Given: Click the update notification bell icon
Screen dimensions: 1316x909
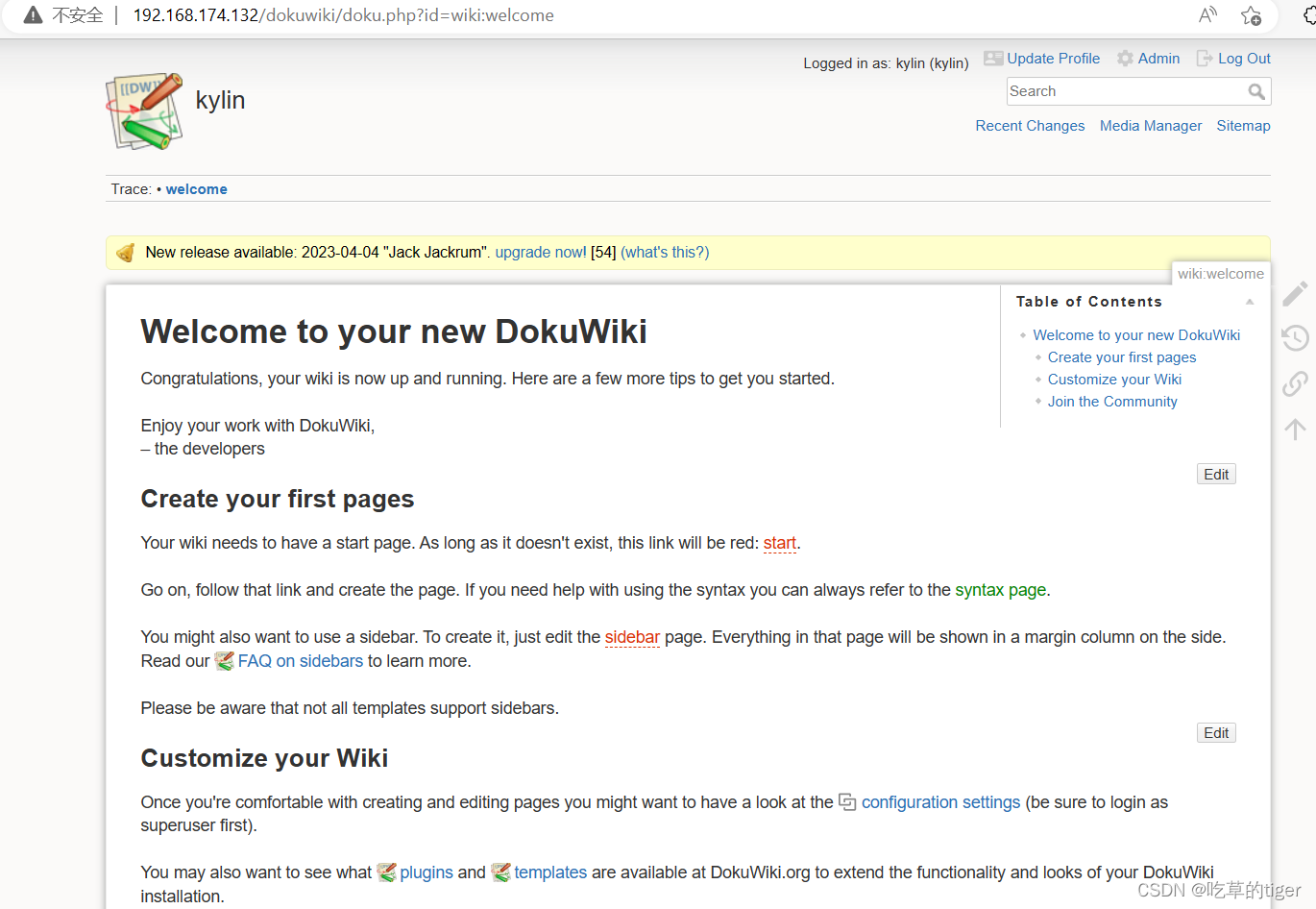Looking at the screenshot, I should (125, 253).
